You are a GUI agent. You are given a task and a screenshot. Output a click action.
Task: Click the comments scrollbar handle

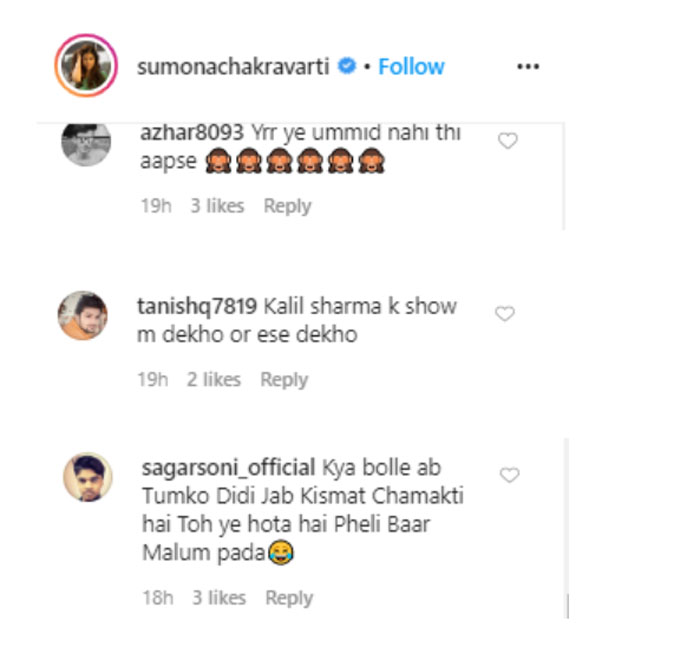click(567, 606)
